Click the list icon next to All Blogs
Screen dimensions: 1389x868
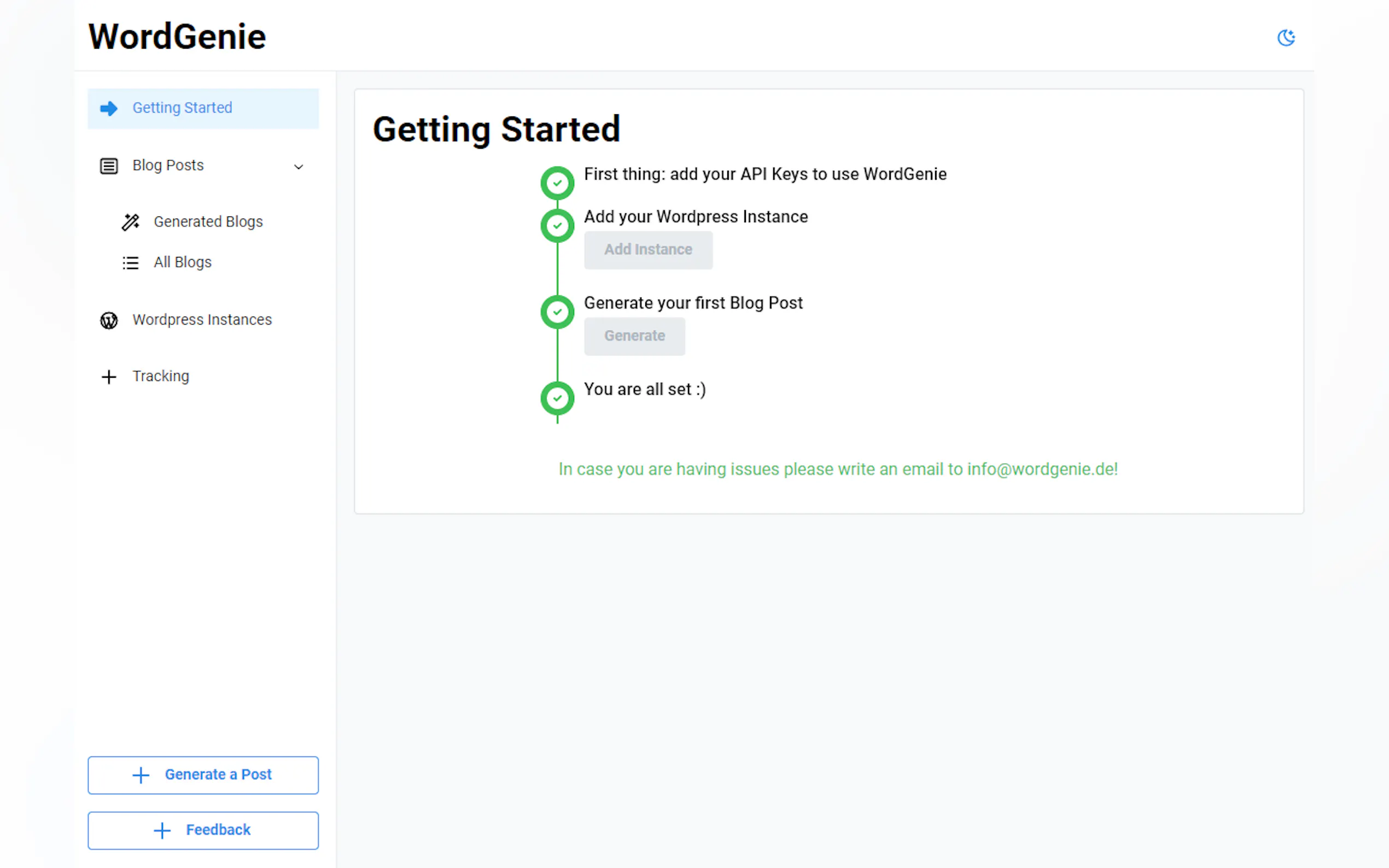130,263
